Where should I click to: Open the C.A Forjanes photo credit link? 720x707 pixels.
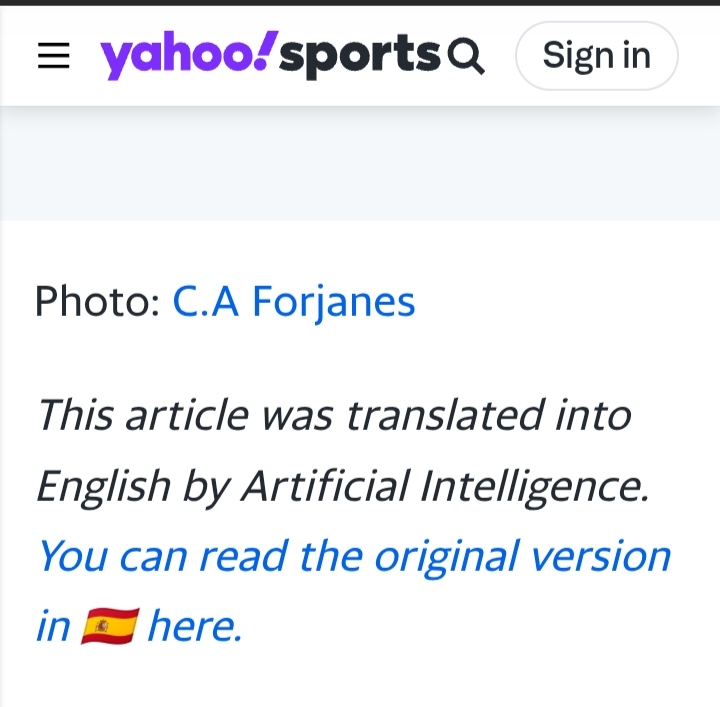tap(294, 301)
